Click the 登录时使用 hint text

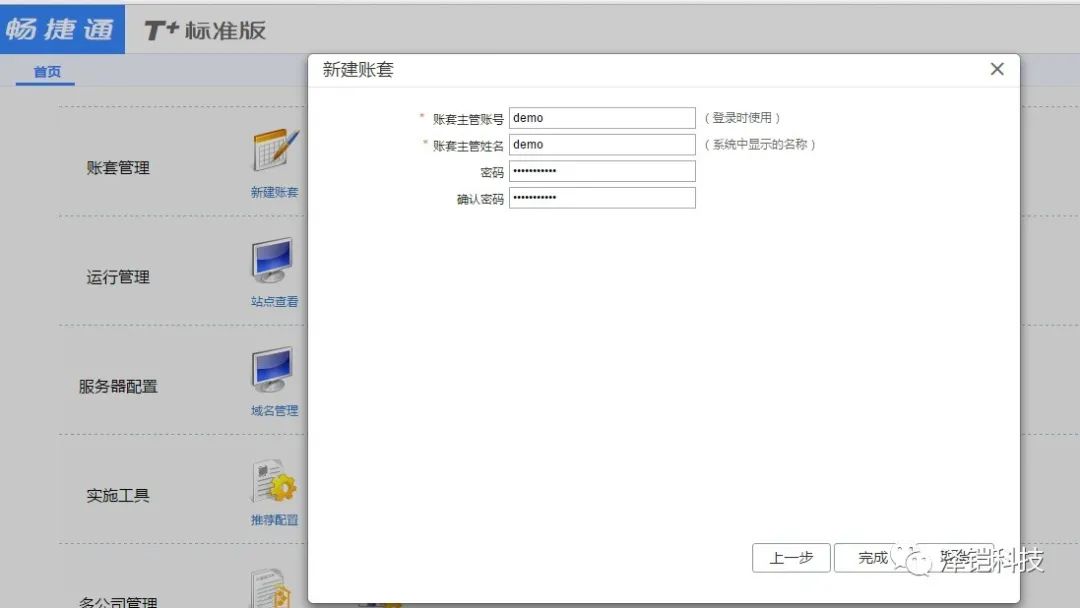[742, 118]
